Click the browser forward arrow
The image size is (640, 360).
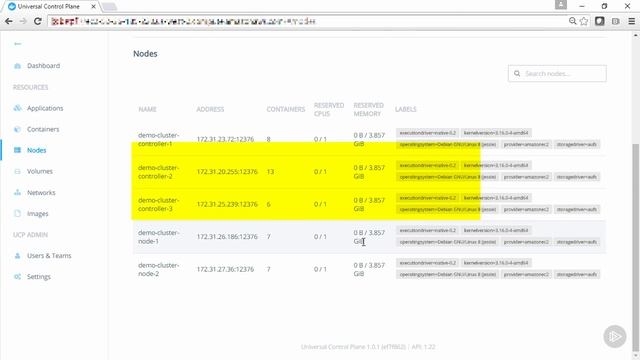click(x=23, y=21)
